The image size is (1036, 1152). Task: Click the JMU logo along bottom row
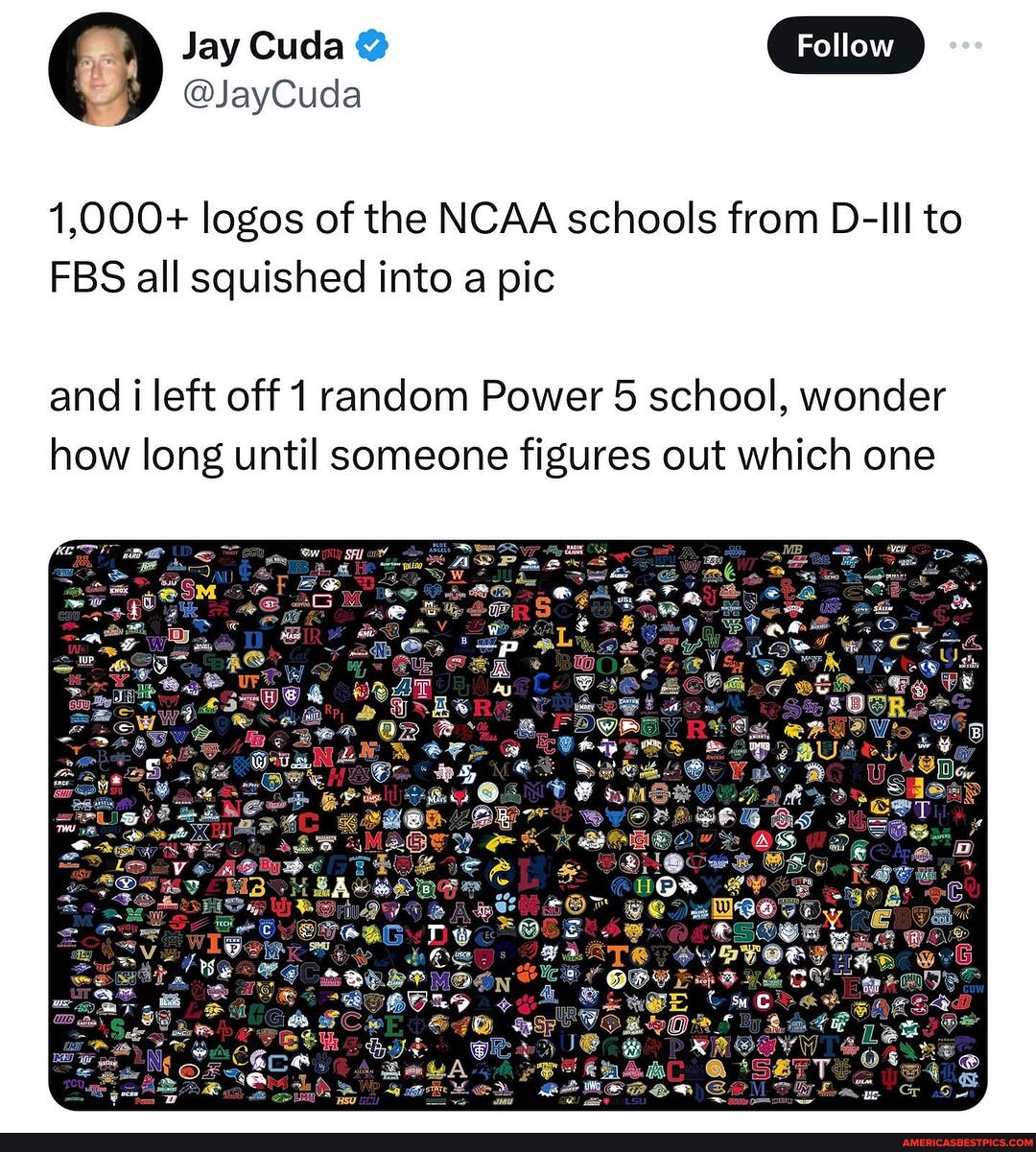click(x=503, y=1099)
